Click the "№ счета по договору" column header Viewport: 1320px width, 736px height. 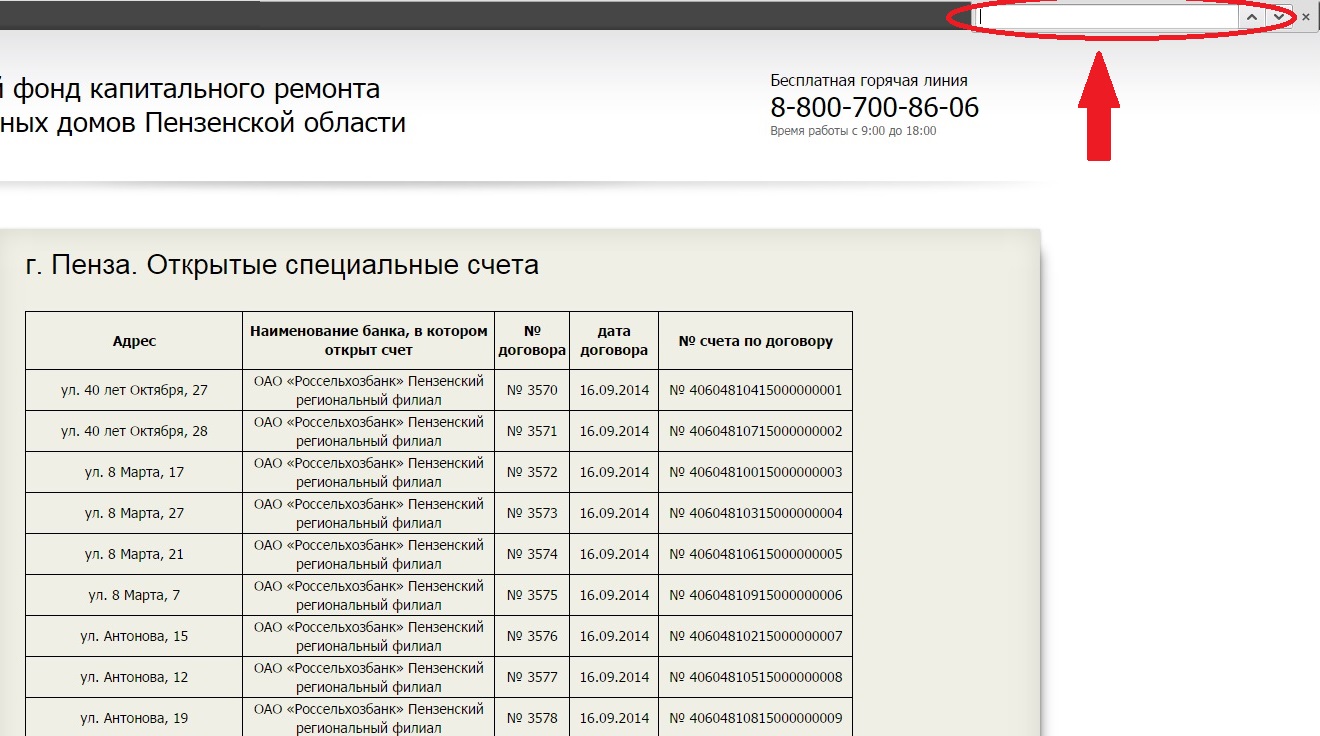[x=755, y=341]
